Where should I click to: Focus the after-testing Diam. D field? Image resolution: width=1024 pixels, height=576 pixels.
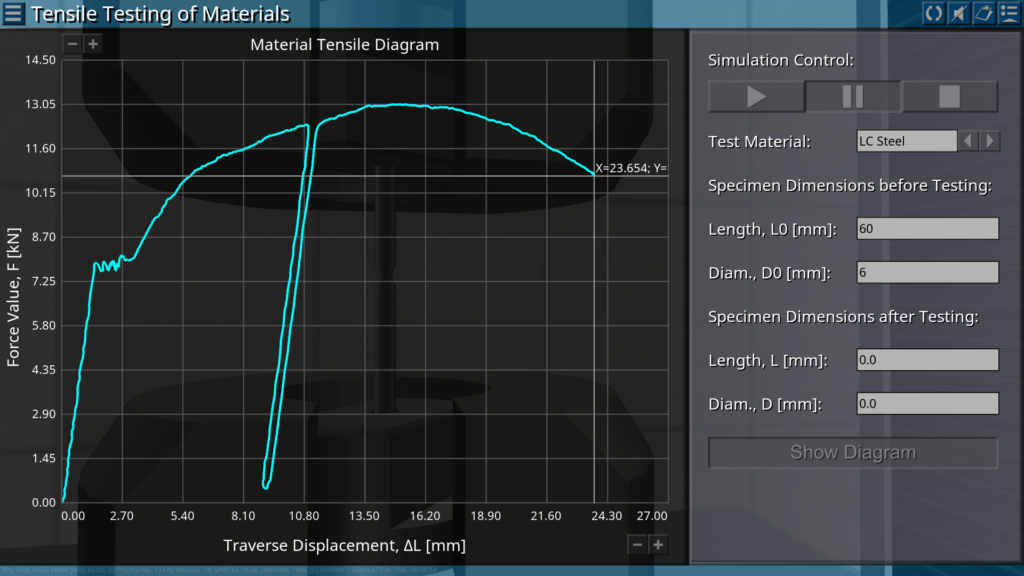pos(927,404)
